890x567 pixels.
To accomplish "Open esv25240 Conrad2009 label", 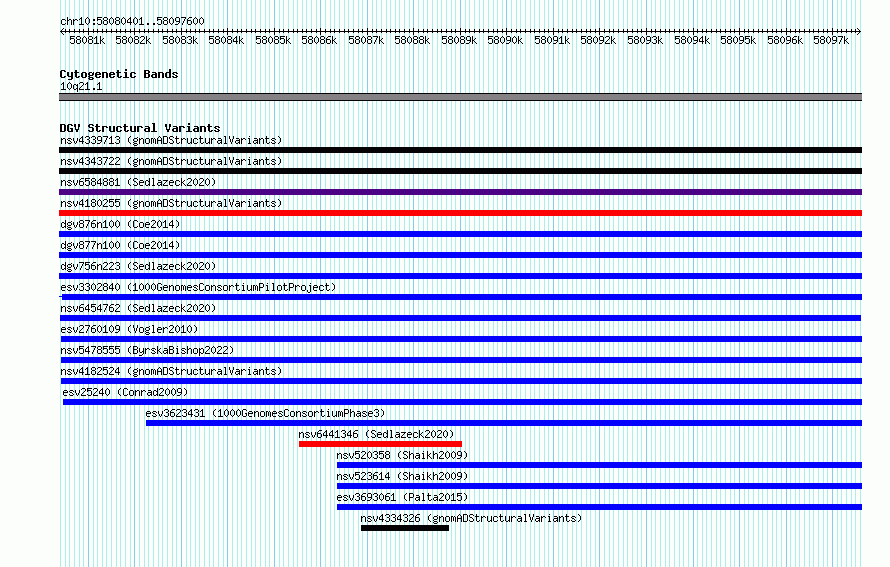I will coord(125,392).
